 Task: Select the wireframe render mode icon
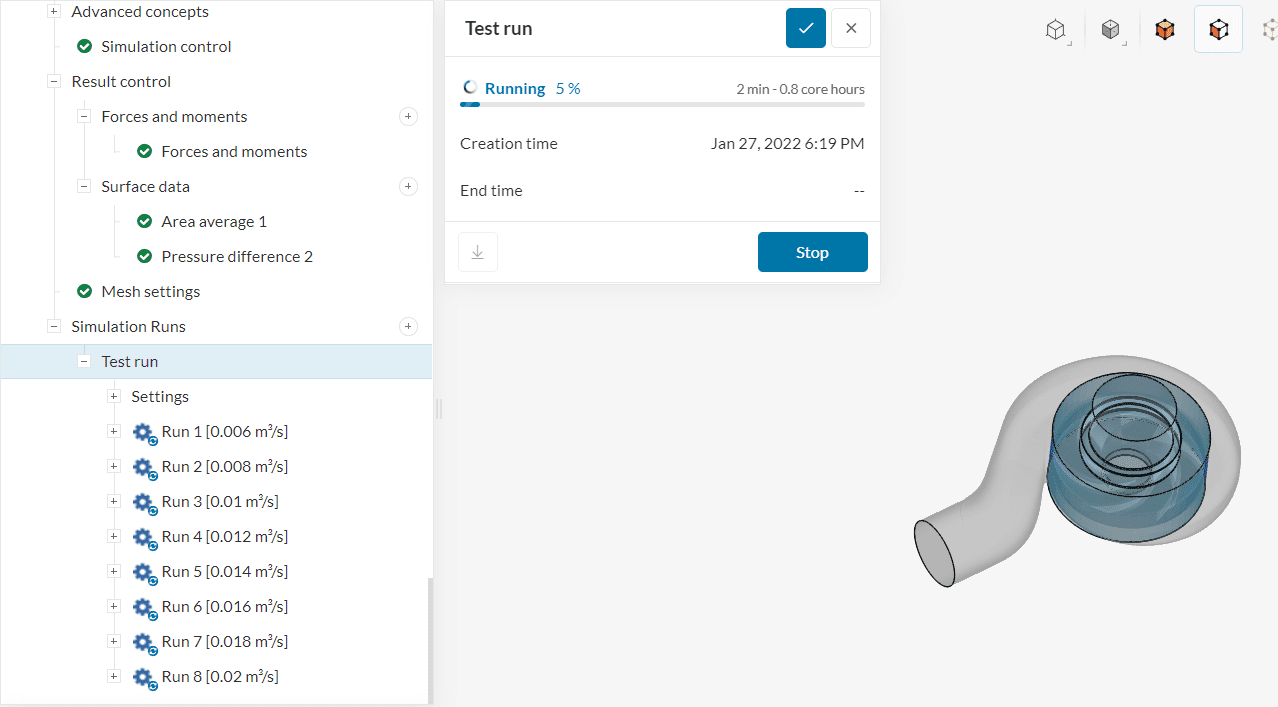[1056, 29]
